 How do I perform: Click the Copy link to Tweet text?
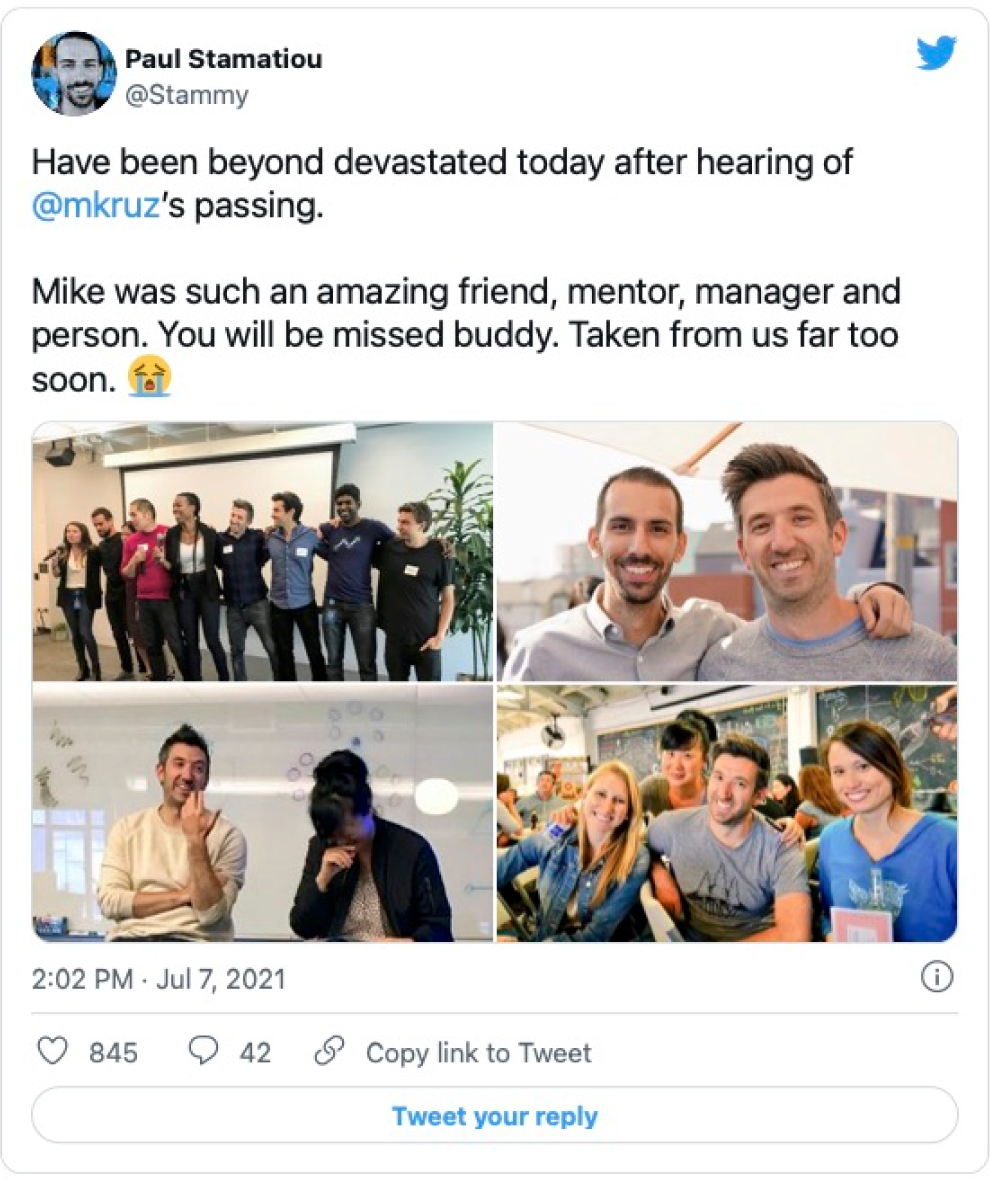pos(478,1053)
